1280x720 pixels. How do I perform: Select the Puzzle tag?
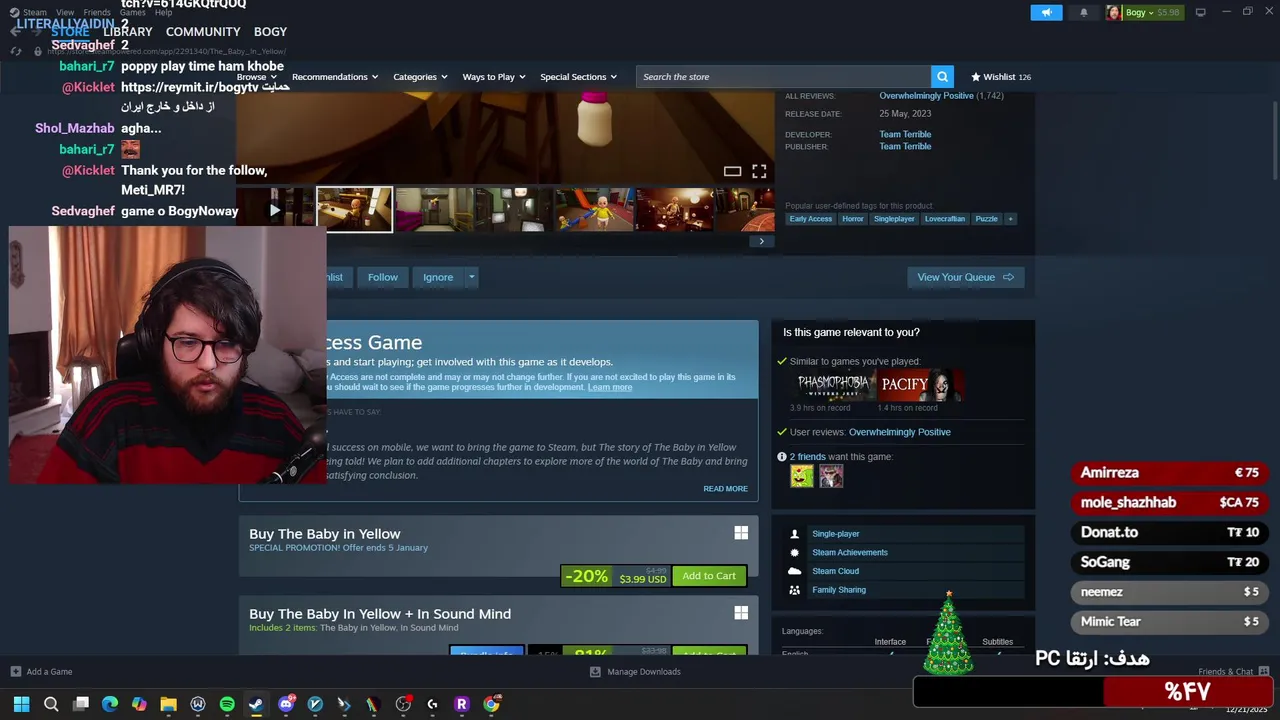(986, 219)
